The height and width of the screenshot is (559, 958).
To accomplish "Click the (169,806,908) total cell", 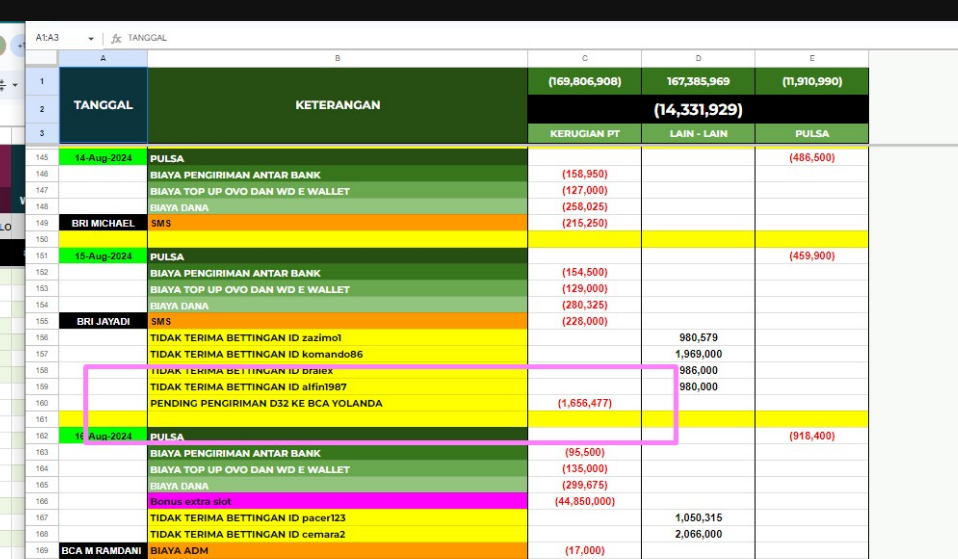I will click(x=585, y=81).
